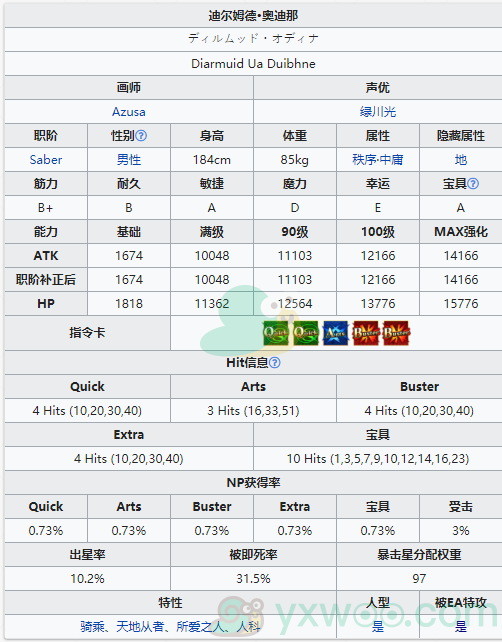Open the illustrator link Azusa

129,112
